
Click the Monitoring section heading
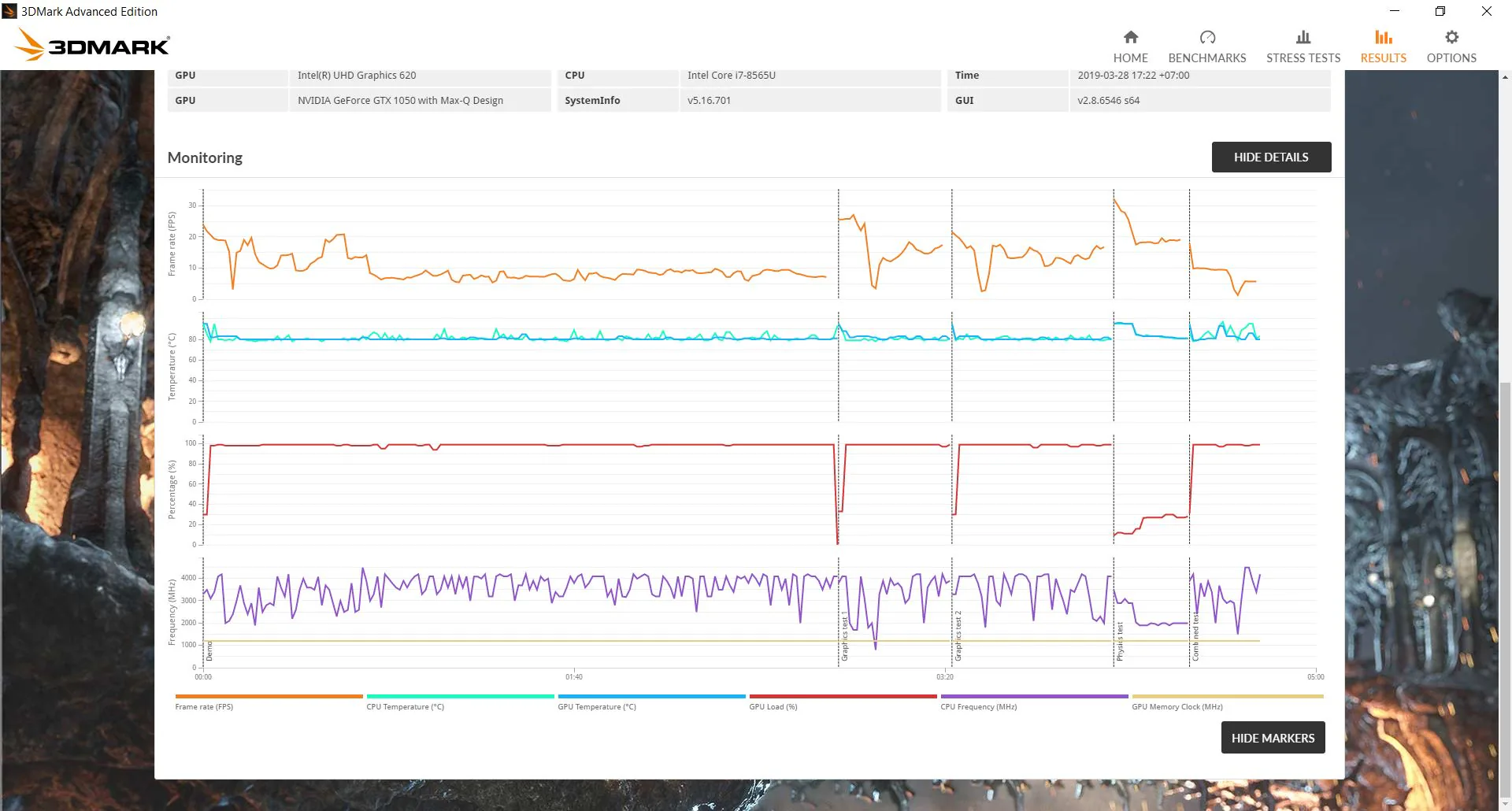[205, 157]
